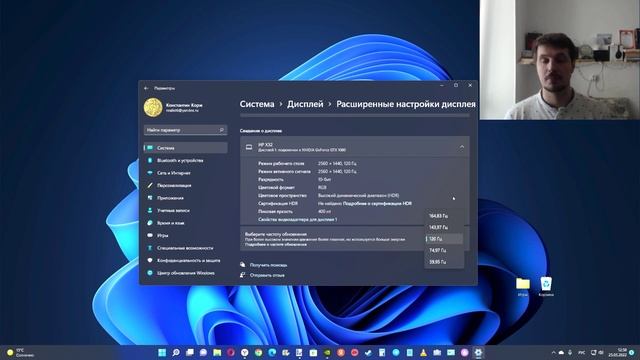This screenshot has height=360, width=640.
Task: Click the Получить помощь link
Action: click(268, 265)
